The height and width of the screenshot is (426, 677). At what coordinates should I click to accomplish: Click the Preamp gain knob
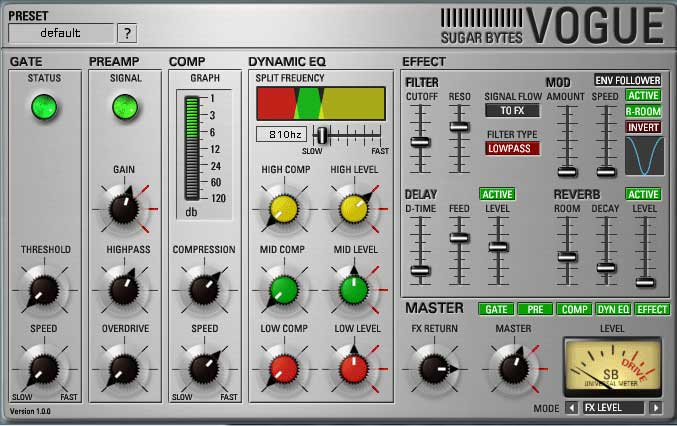(x=123, y=208)
